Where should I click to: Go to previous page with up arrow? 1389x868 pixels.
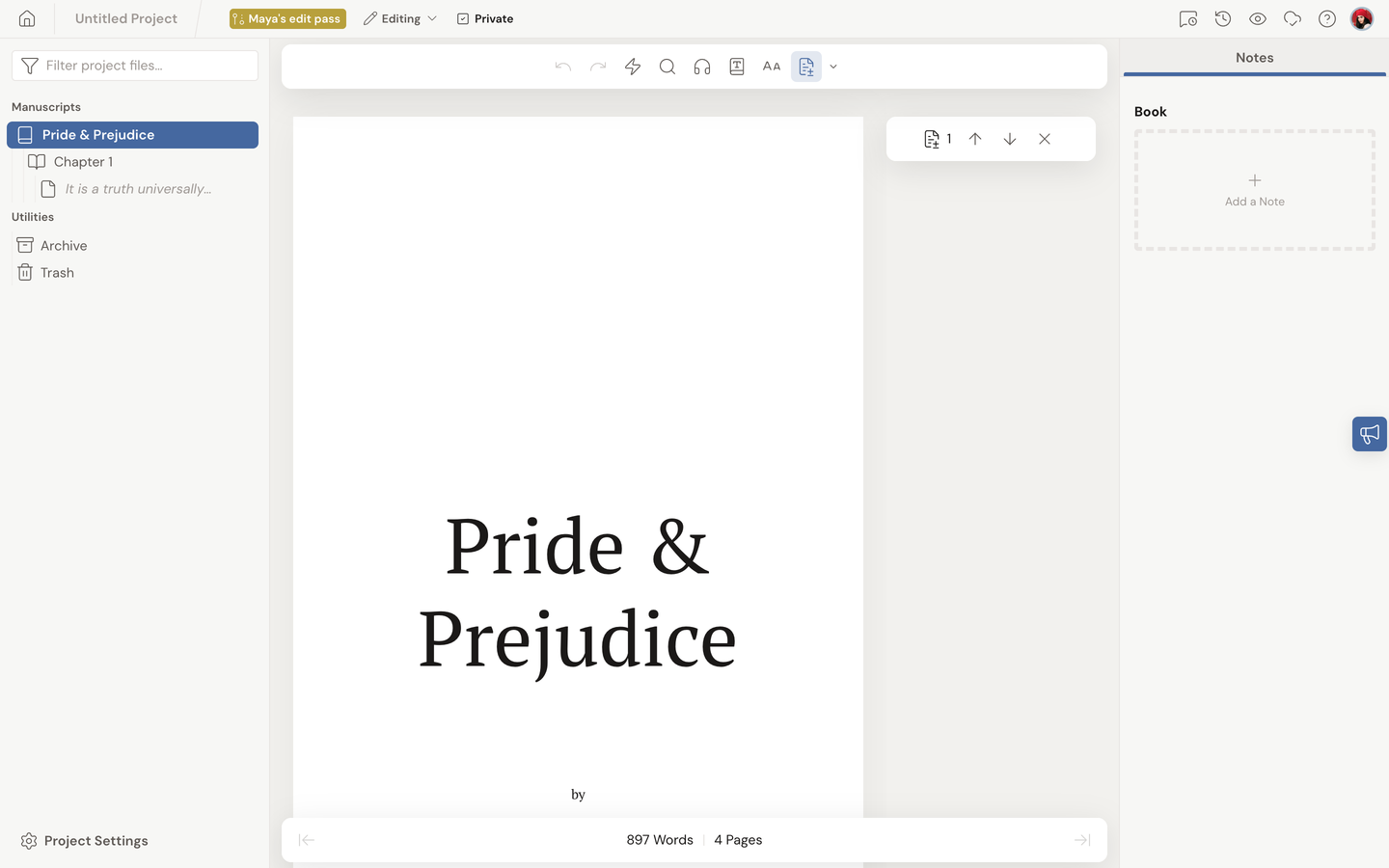(x=975, y=139)
